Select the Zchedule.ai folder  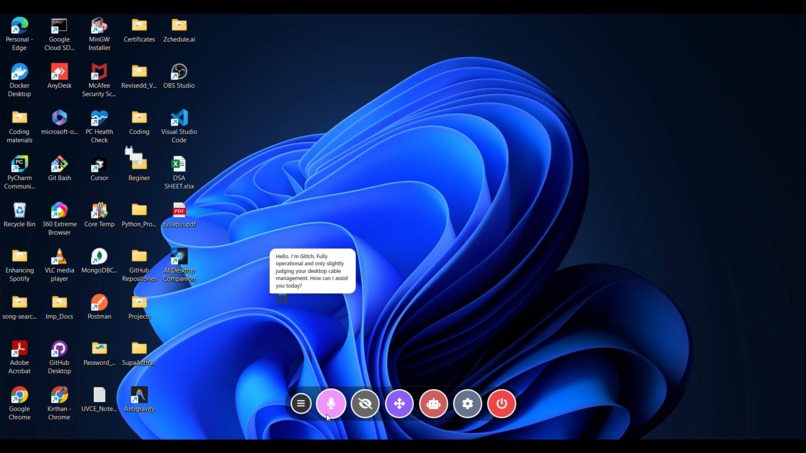click(179, 30)
